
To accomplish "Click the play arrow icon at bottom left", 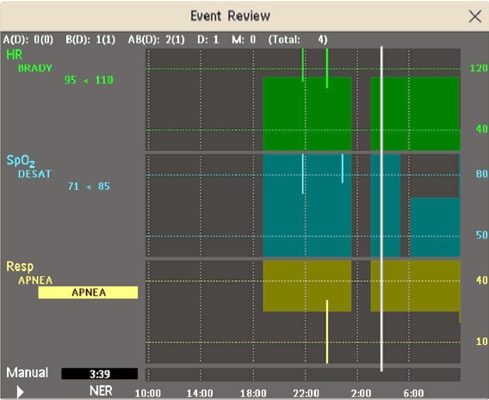I will click(x=20, y=392).
